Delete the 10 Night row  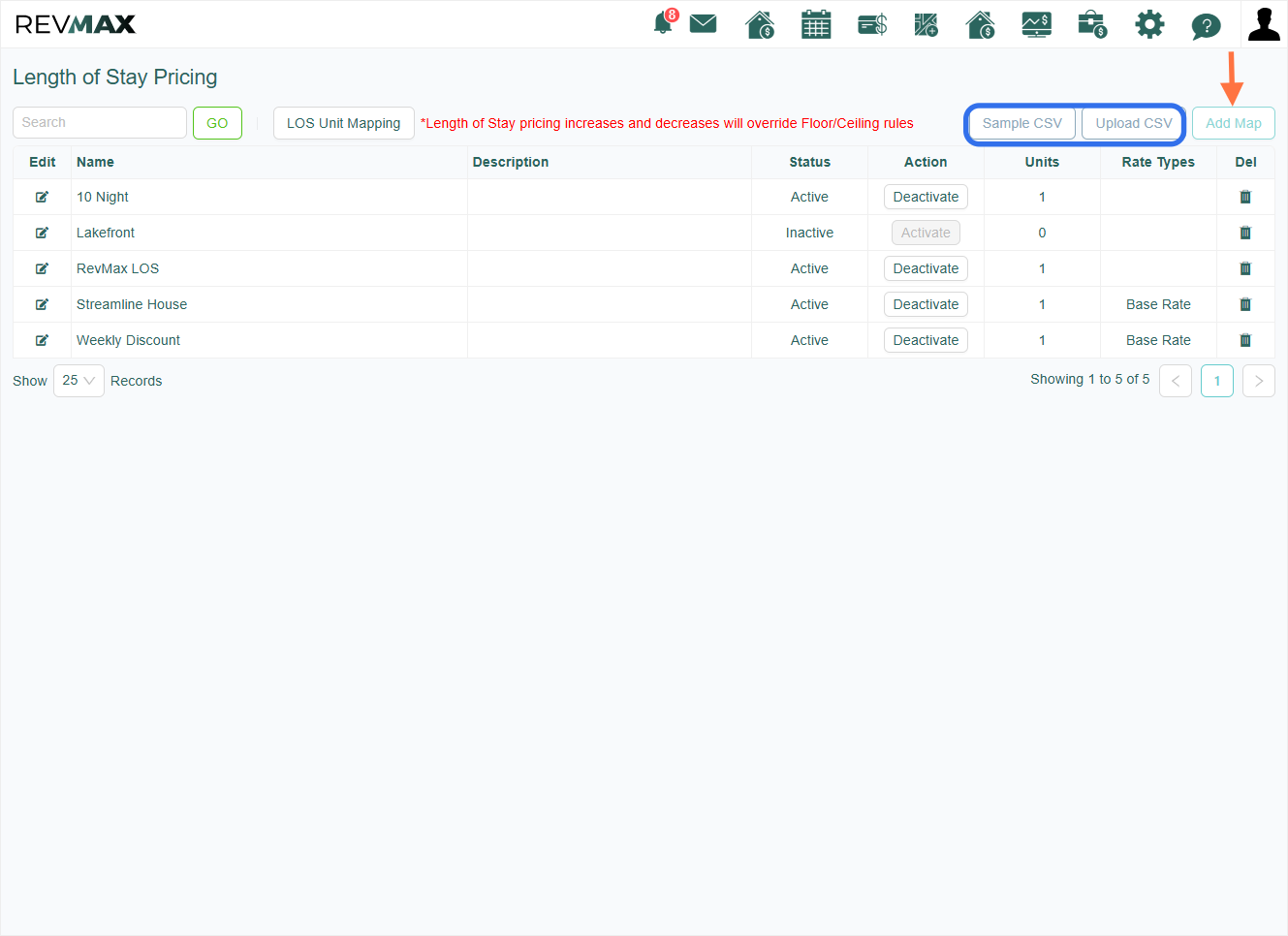(x=1245, y=197)
